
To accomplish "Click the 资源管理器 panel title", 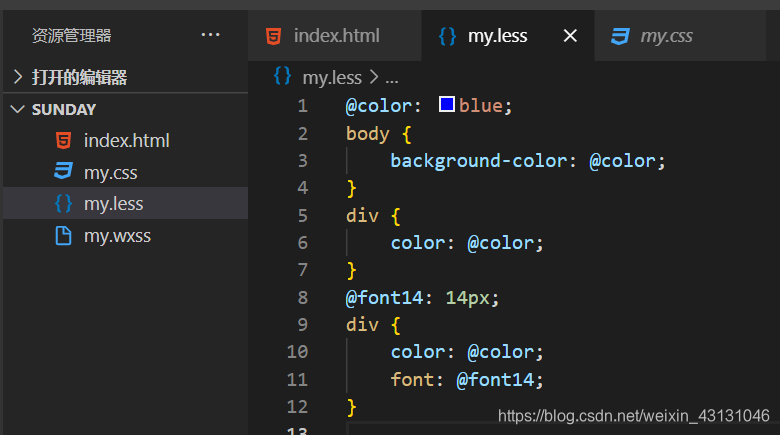I will (x=72, y=35).
